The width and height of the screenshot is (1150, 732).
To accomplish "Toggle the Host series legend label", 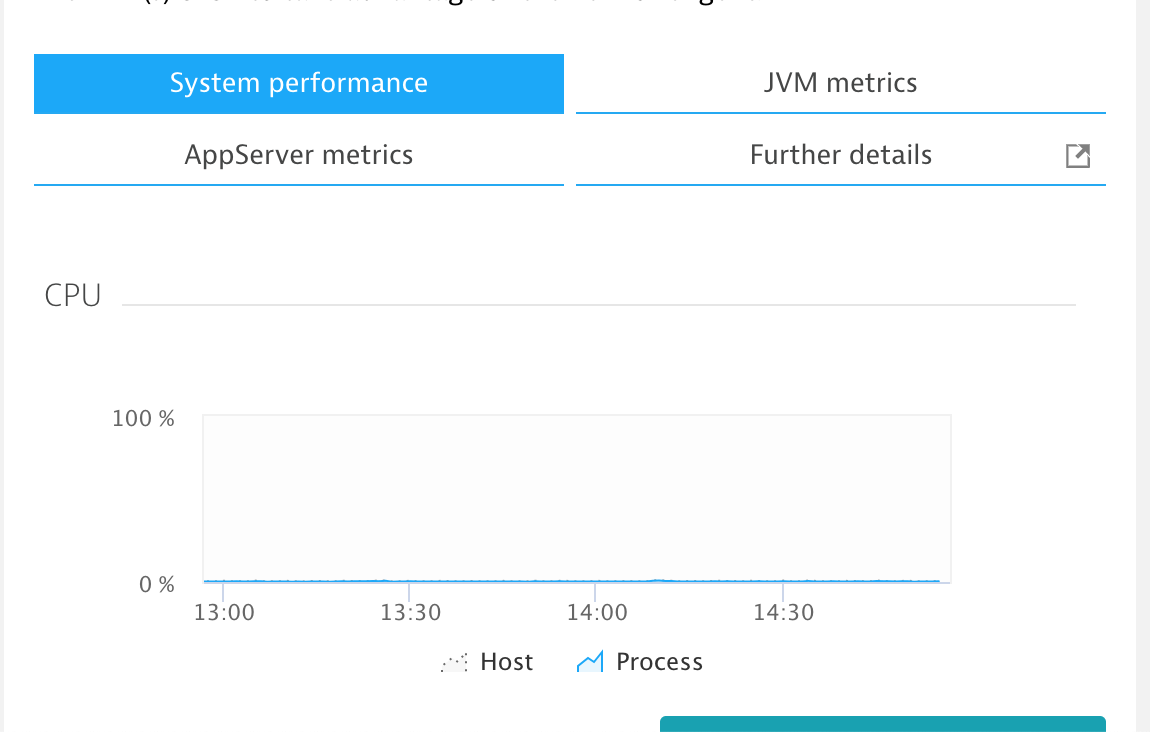I will [x=506, y=662].
